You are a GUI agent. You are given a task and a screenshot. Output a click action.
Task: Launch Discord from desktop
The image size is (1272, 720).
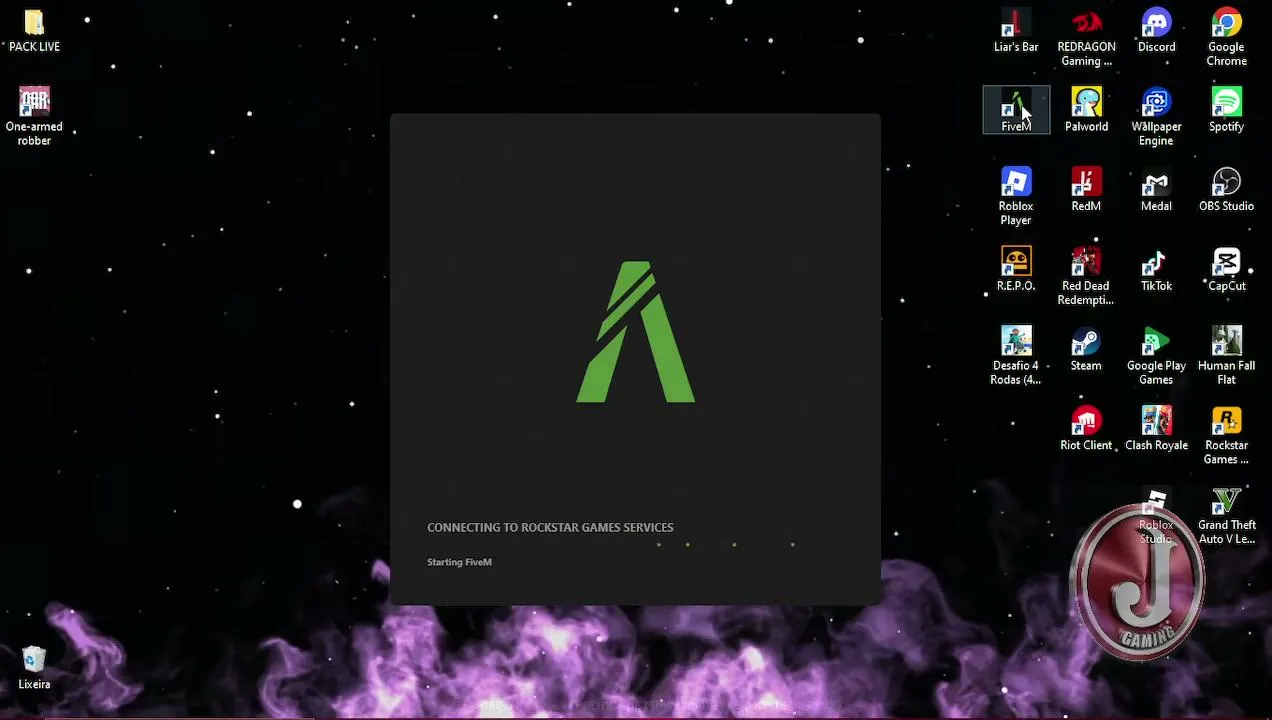[x=1156, y=31]
